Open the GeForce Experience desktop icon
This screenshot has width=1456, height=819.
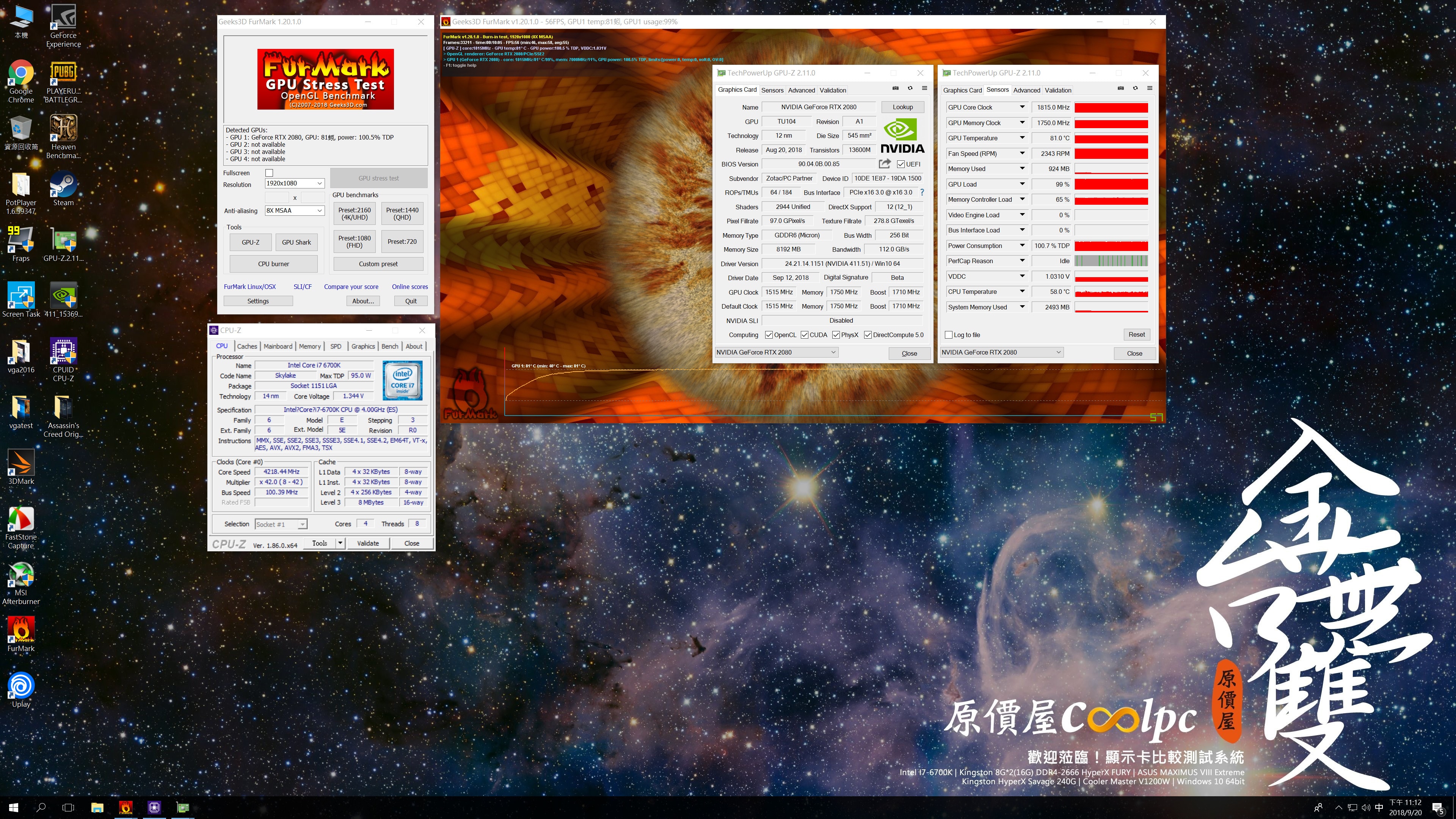coord(63,25)
